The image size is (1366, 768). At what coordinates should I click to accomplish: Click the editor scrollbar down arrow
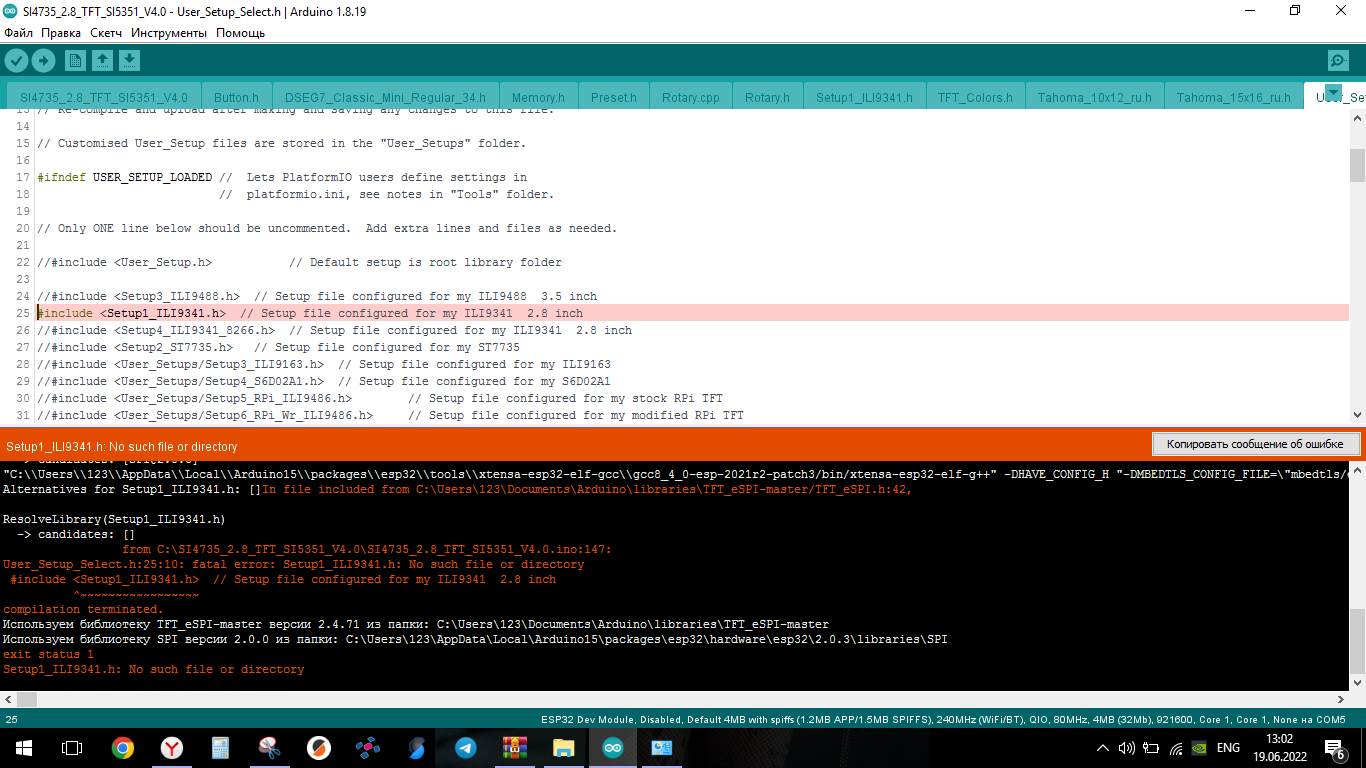pos(1357,416)
